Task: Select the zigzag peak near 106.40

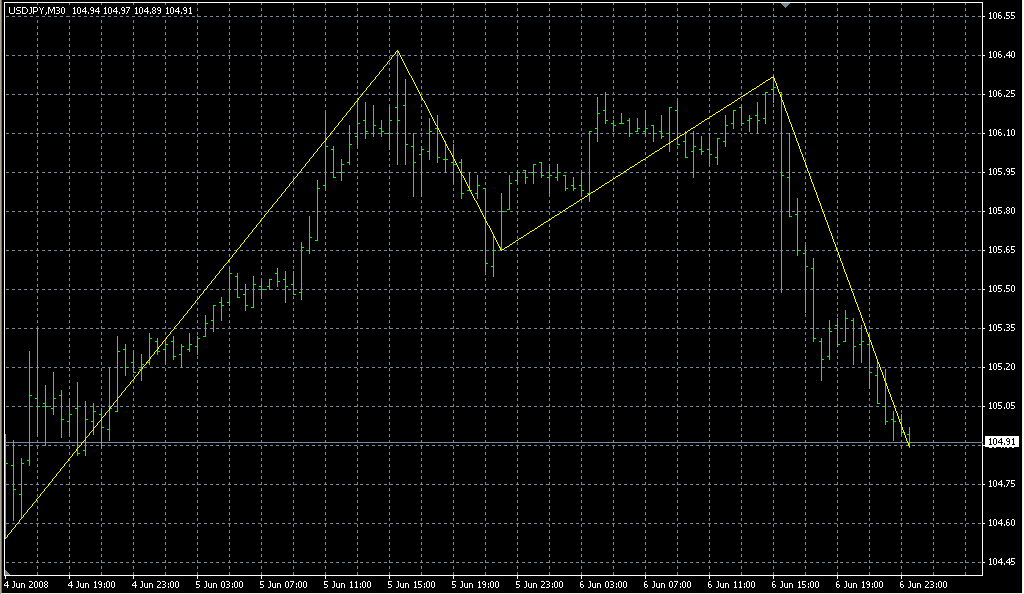Action: tap(397, 51)
